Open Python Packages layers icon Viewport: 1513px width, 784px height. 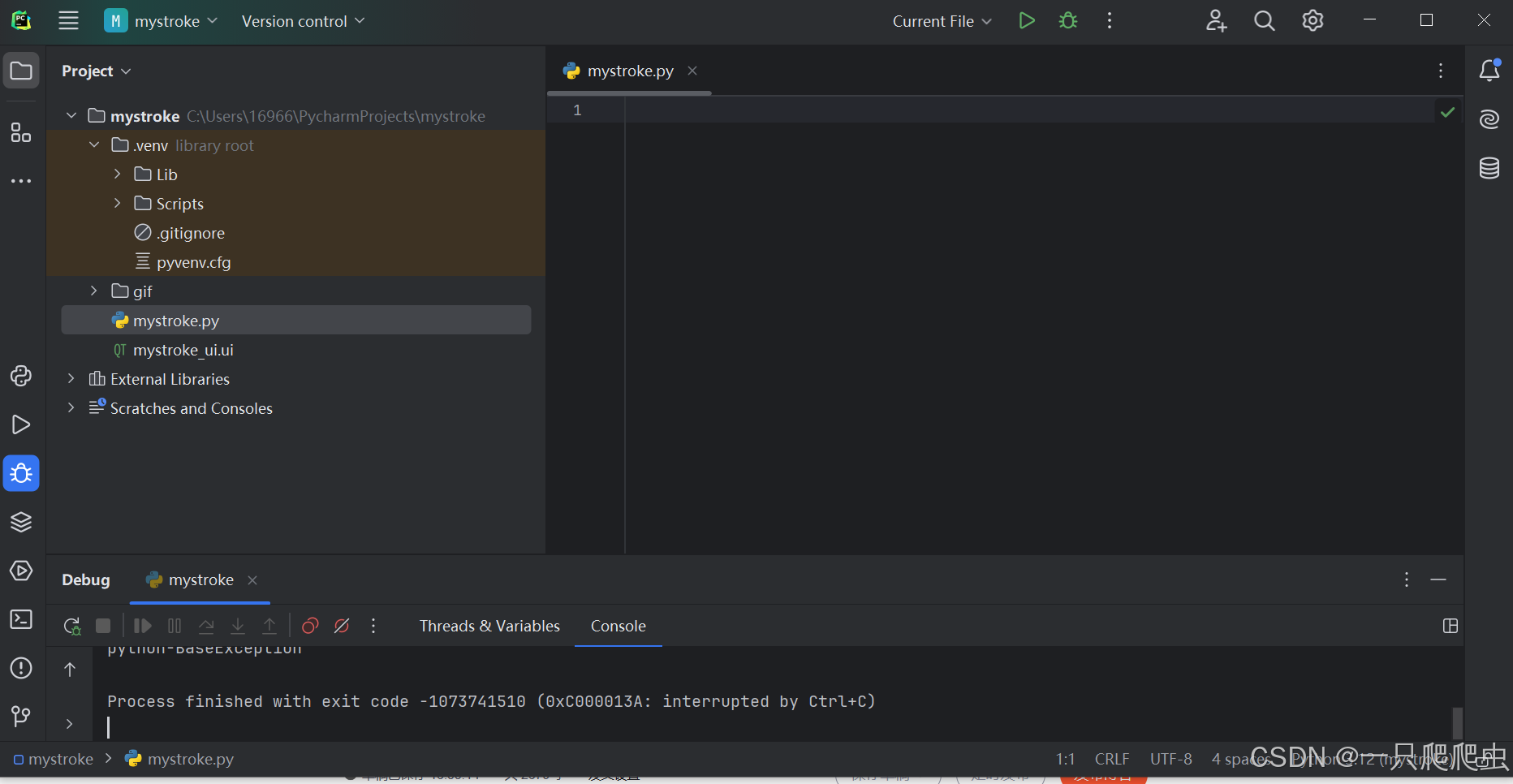click(x=21, y=522)
